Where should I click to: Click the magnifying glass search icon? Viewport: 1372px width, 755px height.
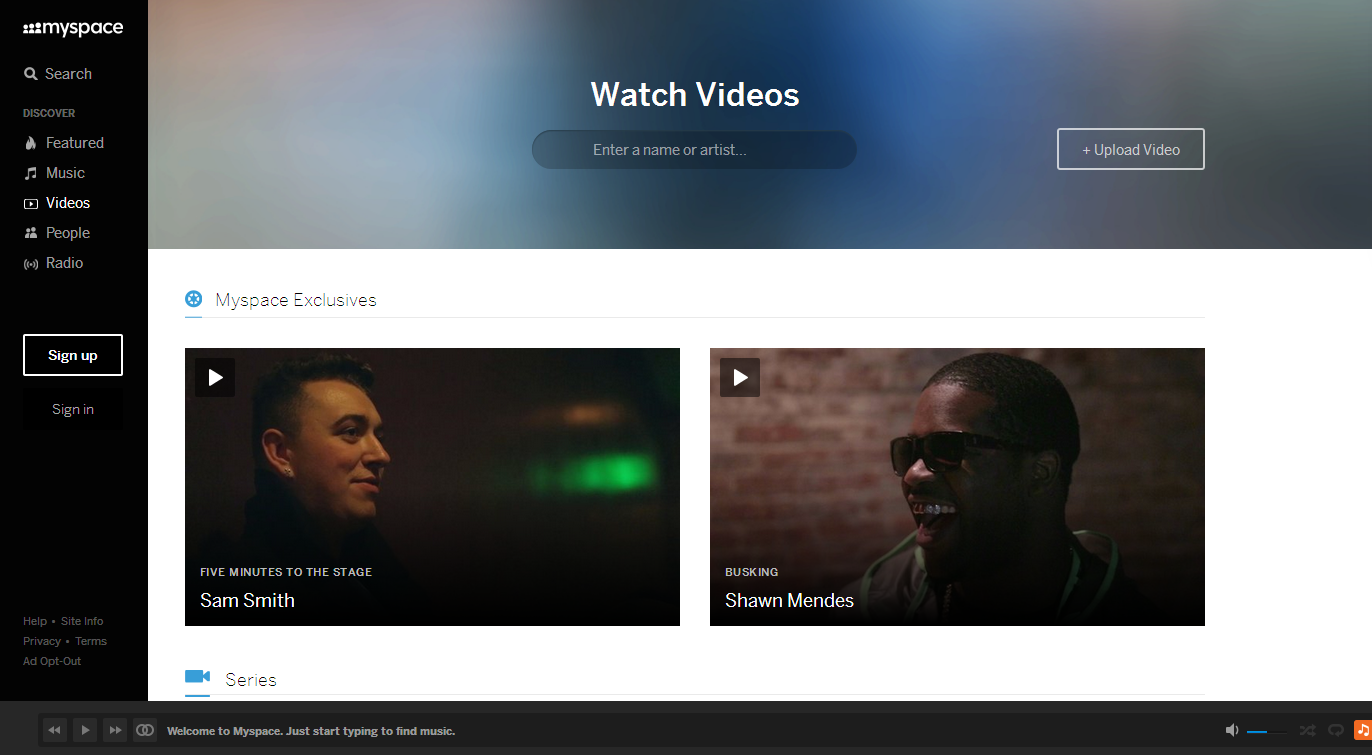click(x=31, y=74)
